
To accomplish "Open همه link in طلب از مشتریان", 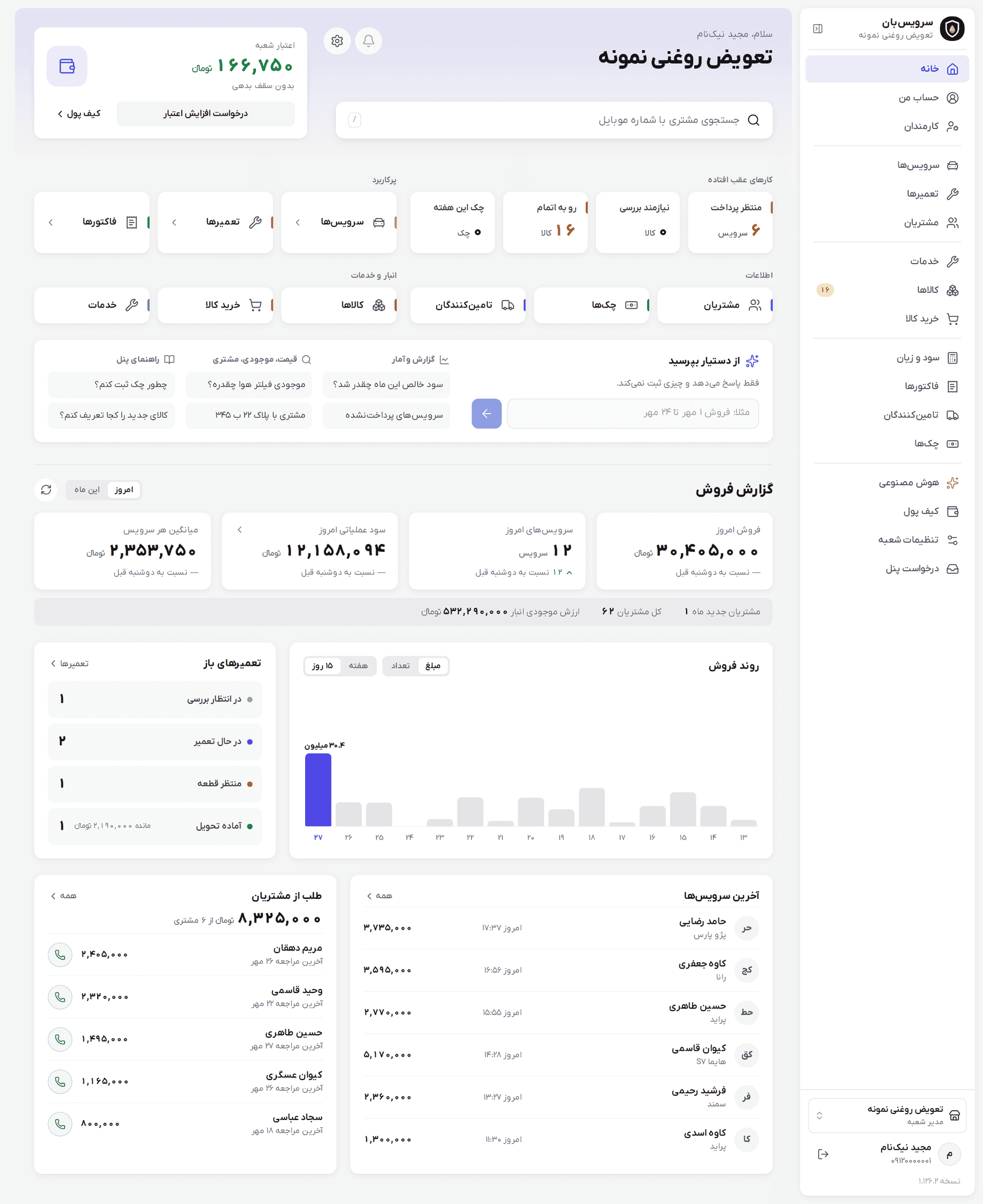I will [x=63, y=895].
